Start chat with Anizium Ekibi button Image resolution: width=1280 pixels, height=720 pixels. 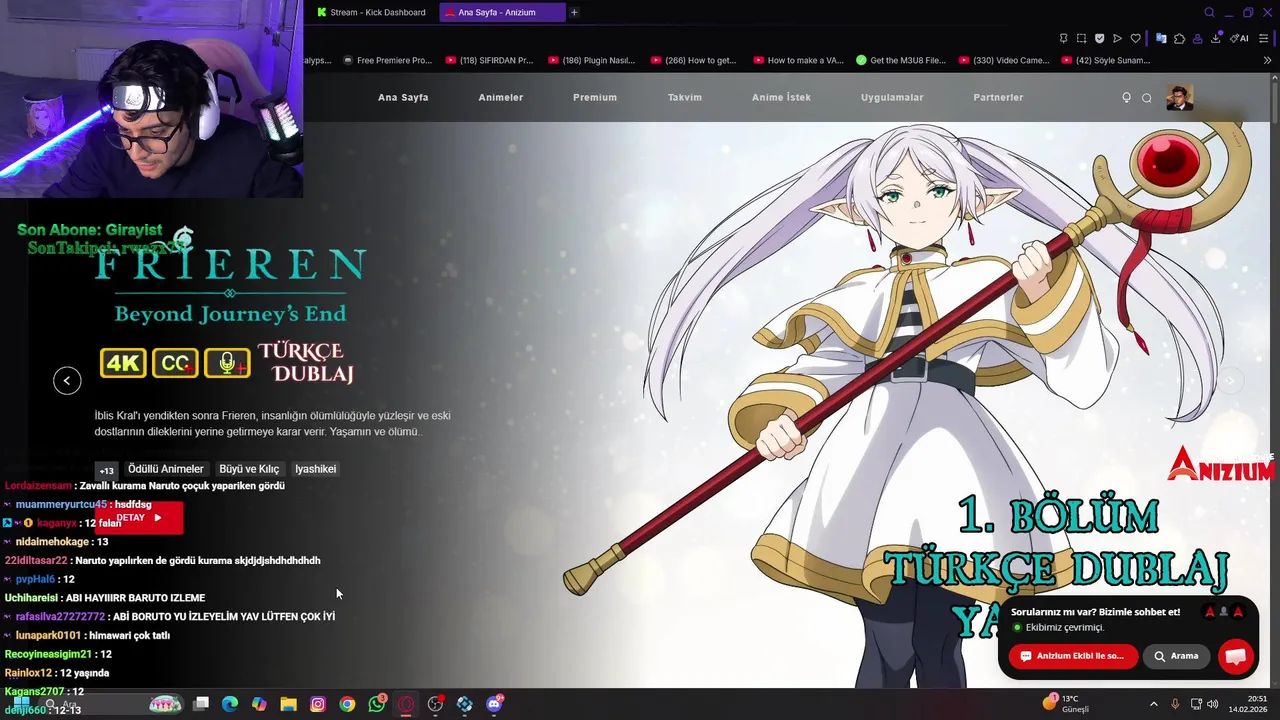pyautogui.click(x=1073, y=656)
